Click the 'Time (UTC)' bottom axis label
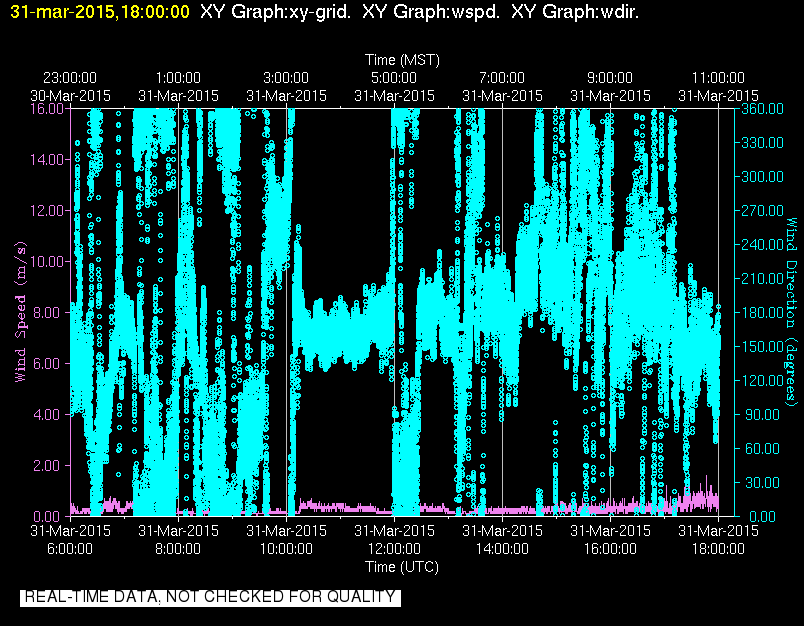The width and height of the screenshot is (804, 626). point(402,567)
